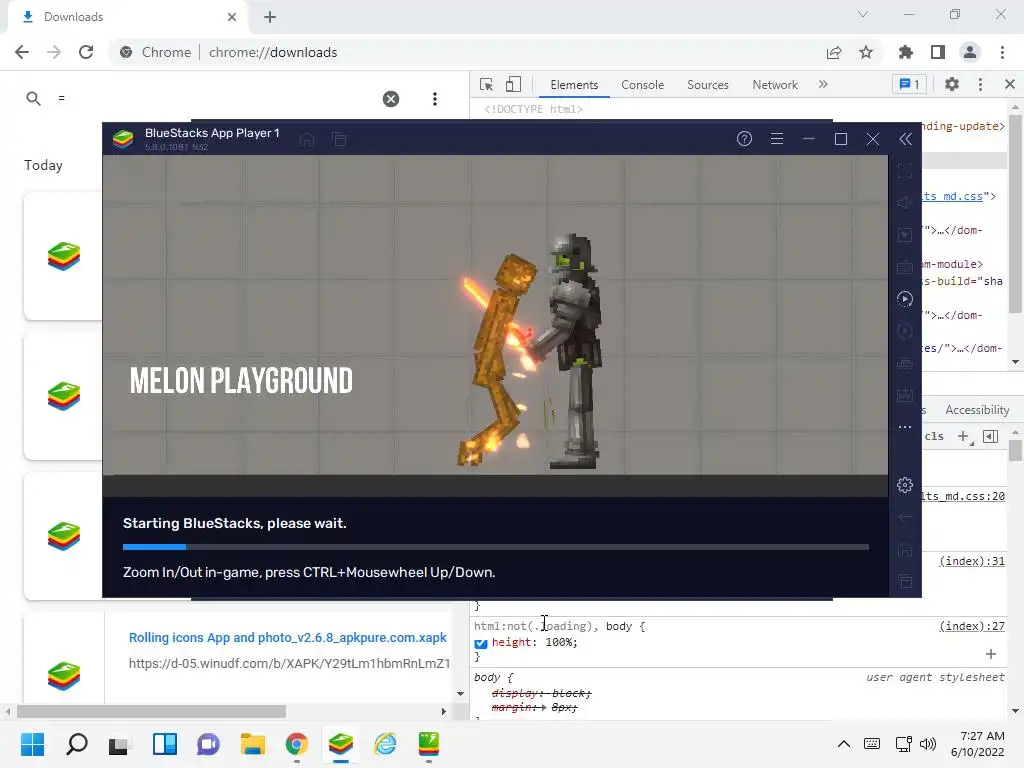Click the BlueStacks loading progress bar
The width and height of the screenshot is (1024, 768).
(x=496, y=547)
